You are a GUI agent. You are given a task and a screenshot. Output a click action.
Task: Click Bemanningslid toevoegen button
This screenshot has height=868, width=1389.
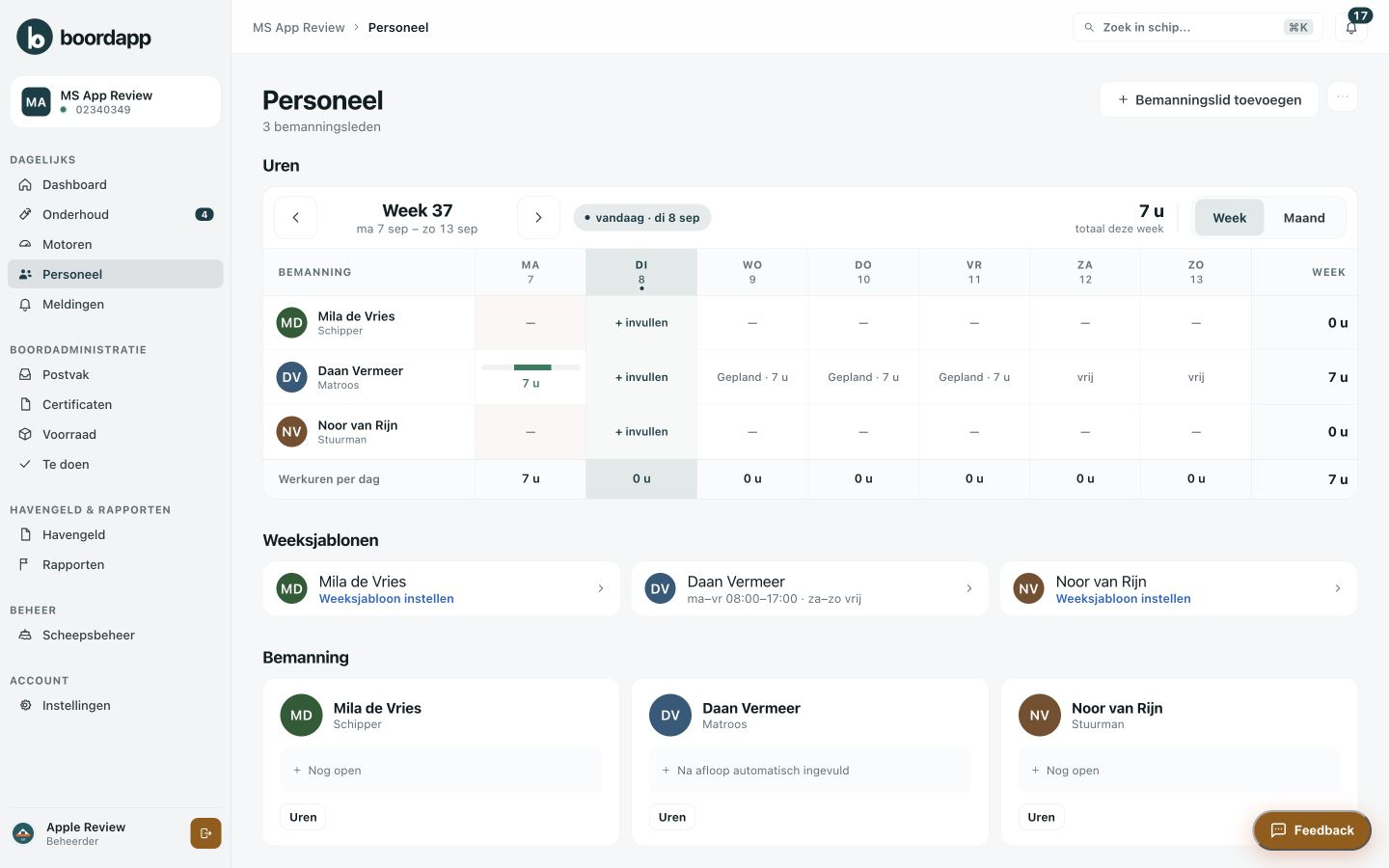pos(1209,99)
